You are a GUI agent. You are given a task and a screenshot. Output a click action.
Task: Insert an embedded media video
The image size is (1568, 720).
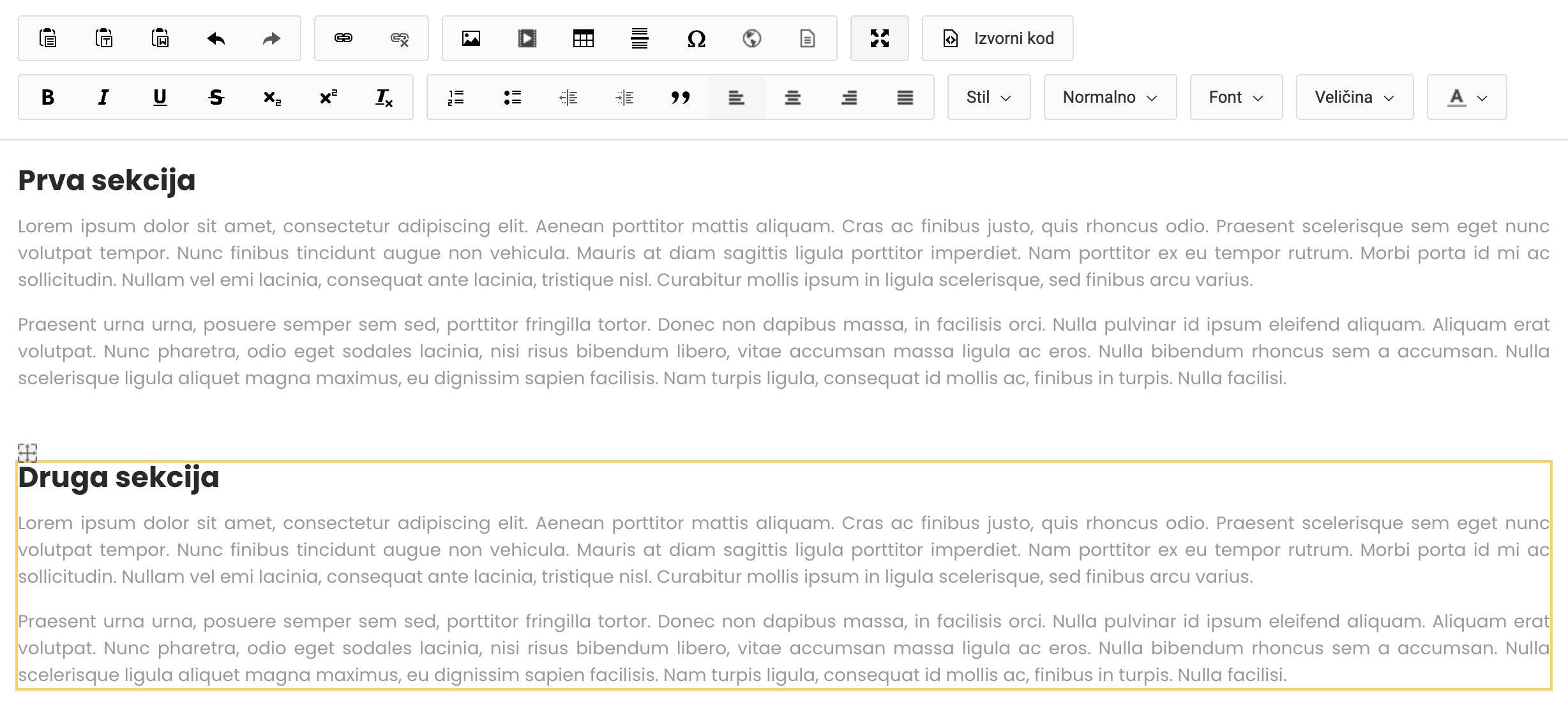coord(527,38)
